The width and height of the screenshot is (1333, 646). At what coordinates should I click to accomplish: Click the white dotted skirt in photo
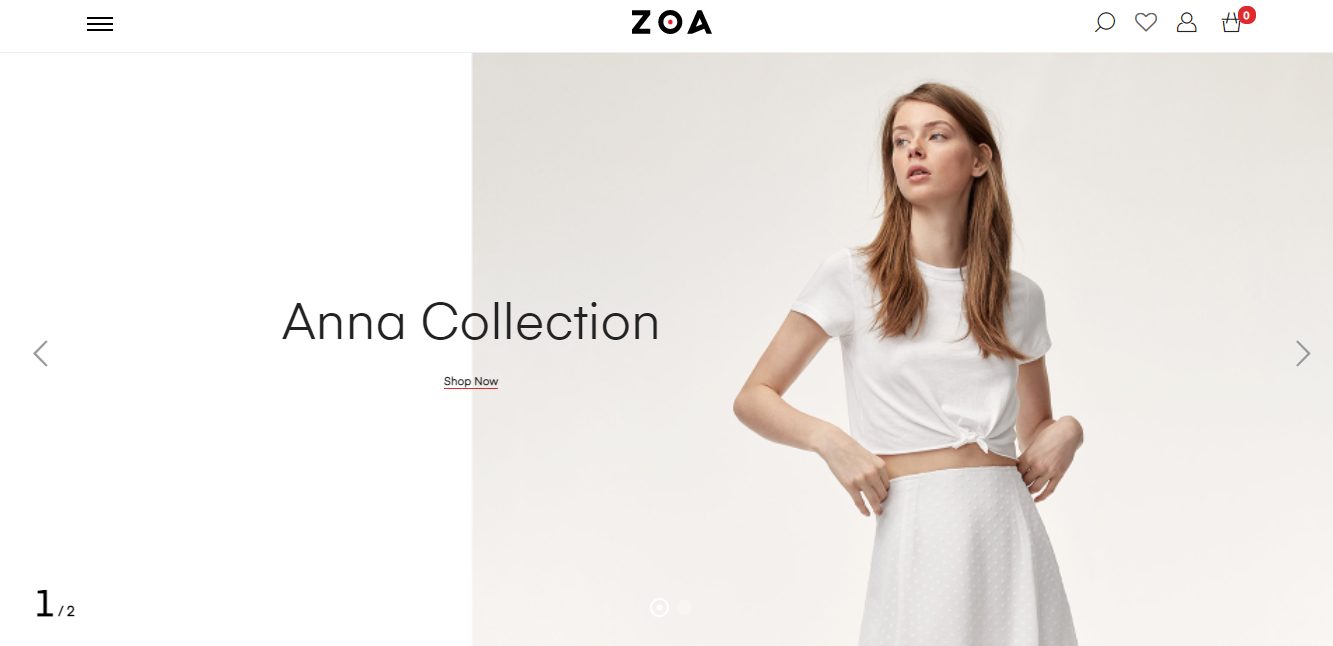pyautogui.click(x=965, y=558)
